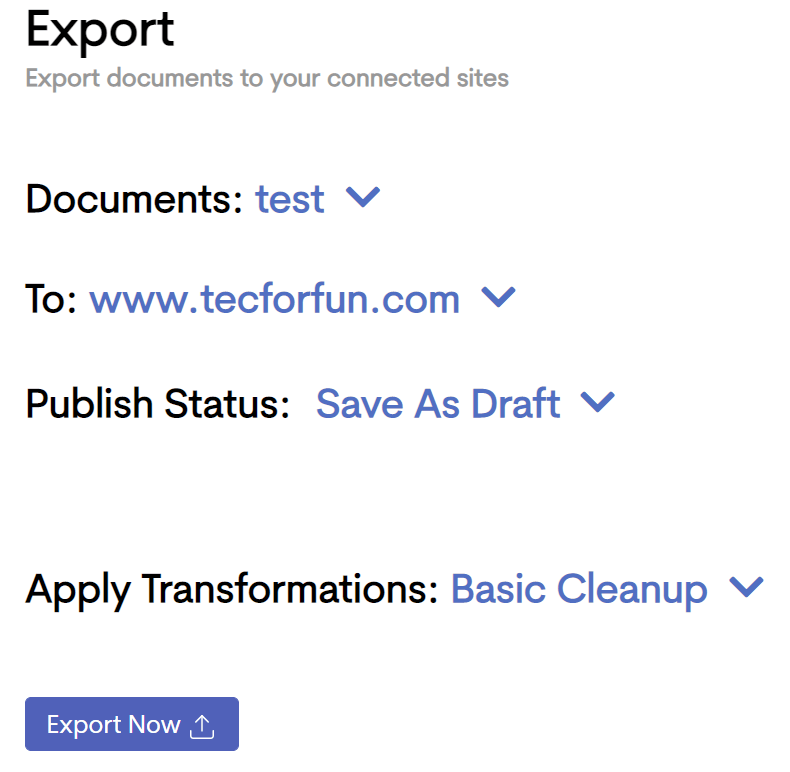Image resolution: width=790 pixels, height=772 pixels.
Task: Click the Documents field label
Action: coord(134,199)
